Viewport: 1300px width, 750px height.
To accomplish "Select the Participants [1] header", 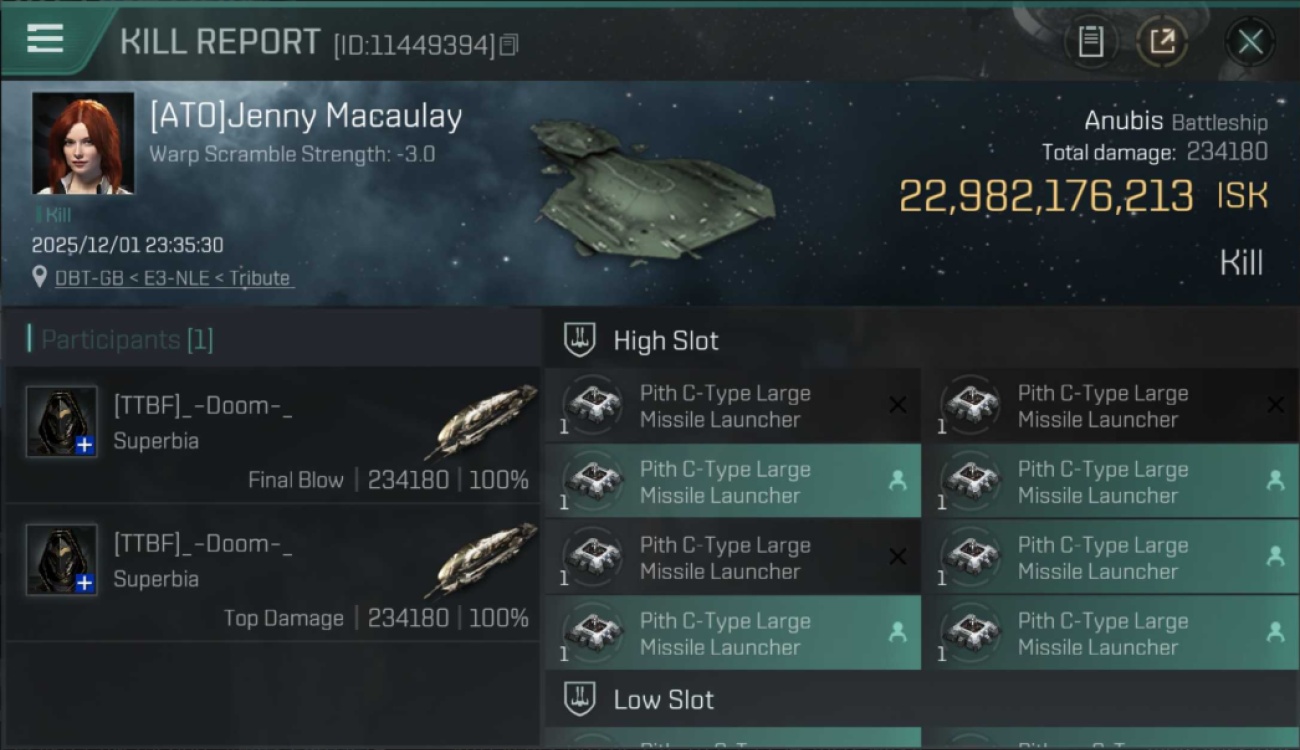I will coord(120,340).
